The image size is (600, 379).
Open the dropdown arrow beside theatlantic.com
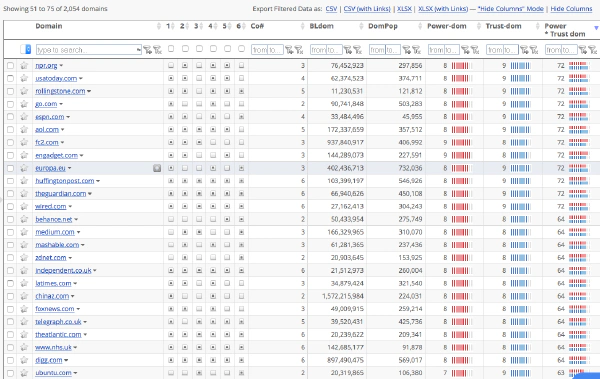85,335
